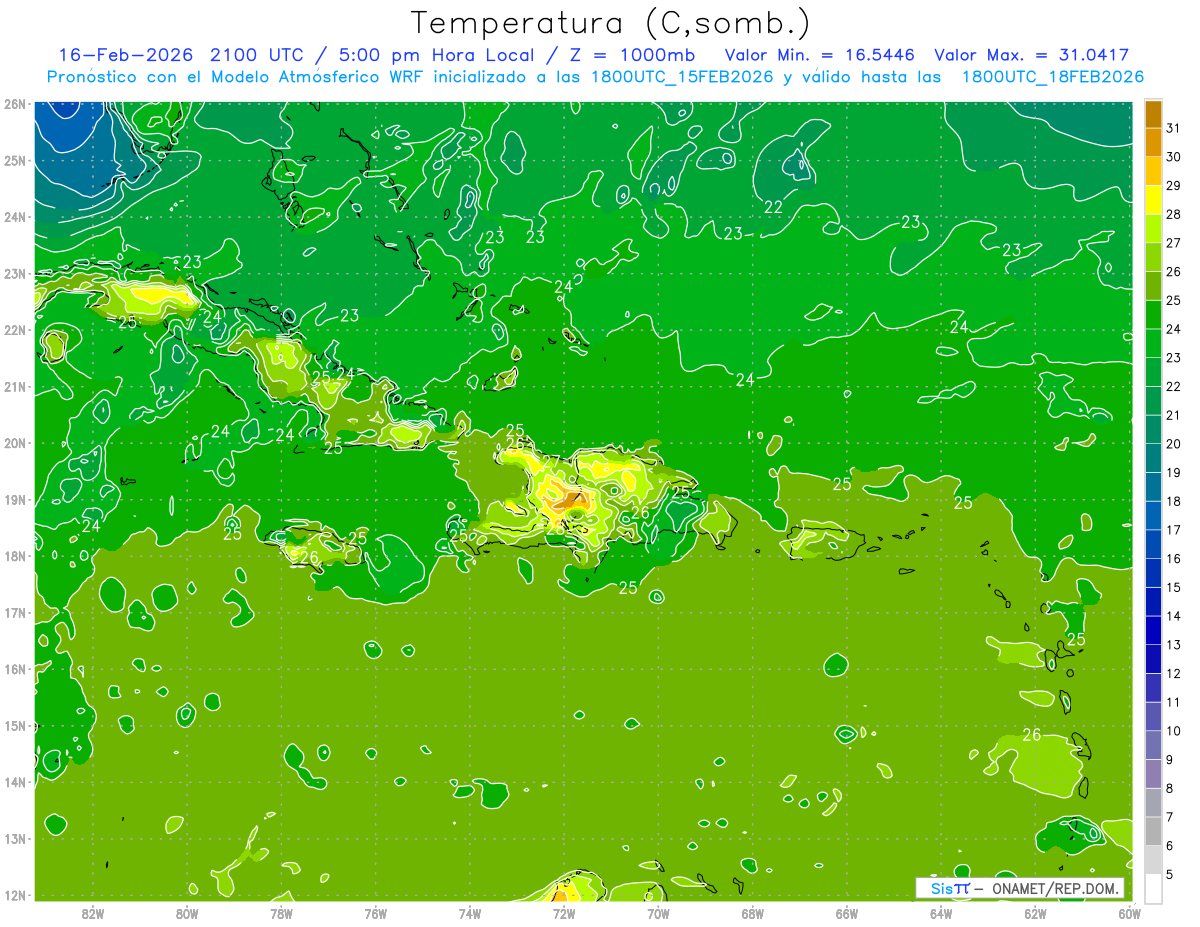Click the 64W longitude label

[x=941, y=912]
